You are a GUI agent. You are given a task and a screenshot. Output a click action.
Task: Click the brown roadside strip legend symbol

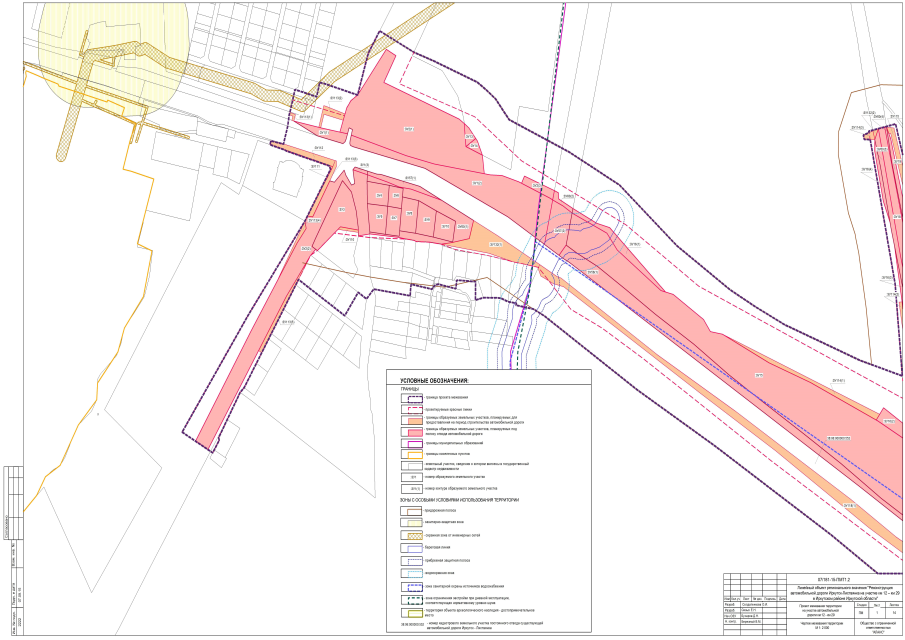tap(412, 511)
